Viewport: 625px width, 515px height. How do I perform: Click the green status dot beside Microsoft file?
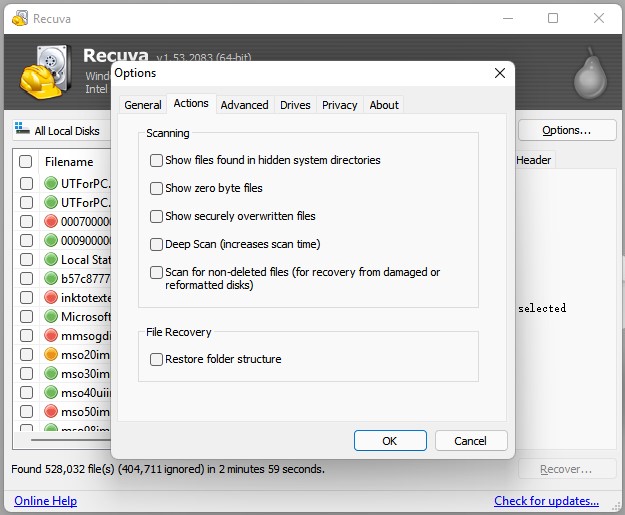51,316
